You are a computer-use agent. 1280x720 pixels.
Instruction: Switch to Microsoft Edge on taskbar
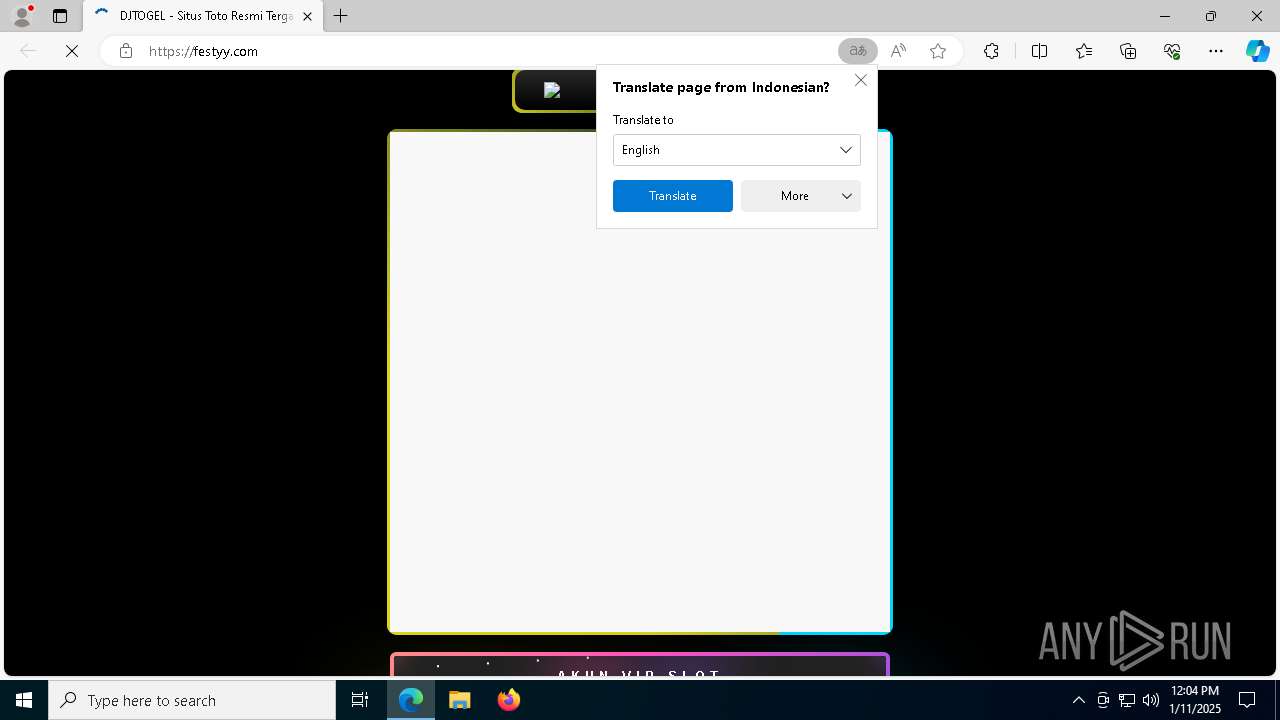click(x=411, y=700)
